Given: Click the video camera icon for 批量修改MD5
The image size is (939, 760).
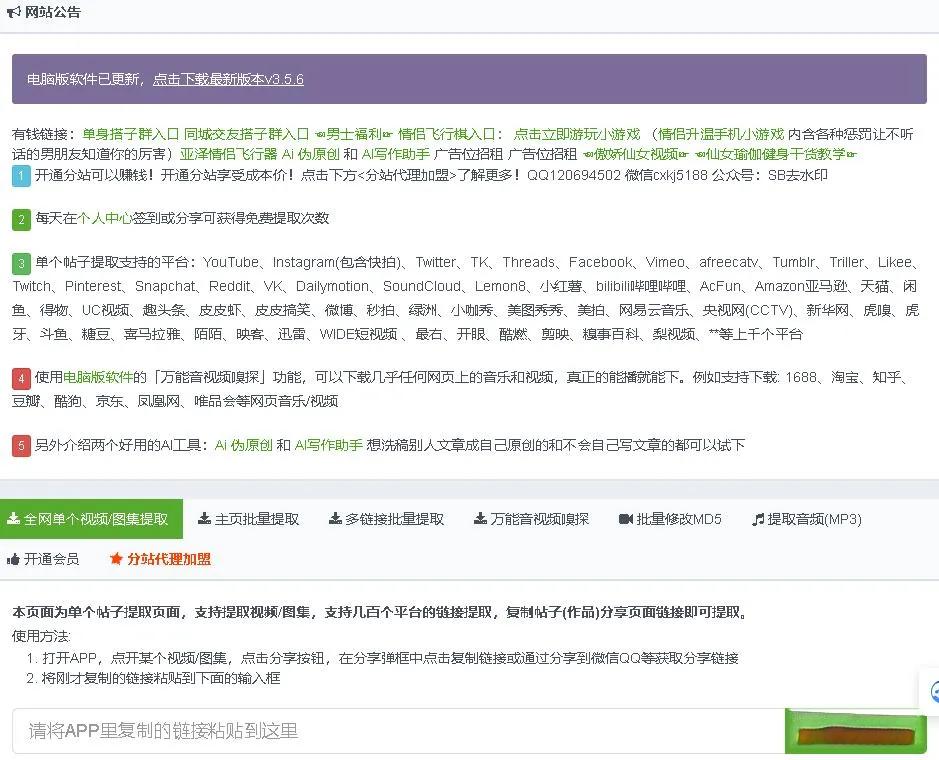Looking at the screenshot, I should click(x=626, y=519).
